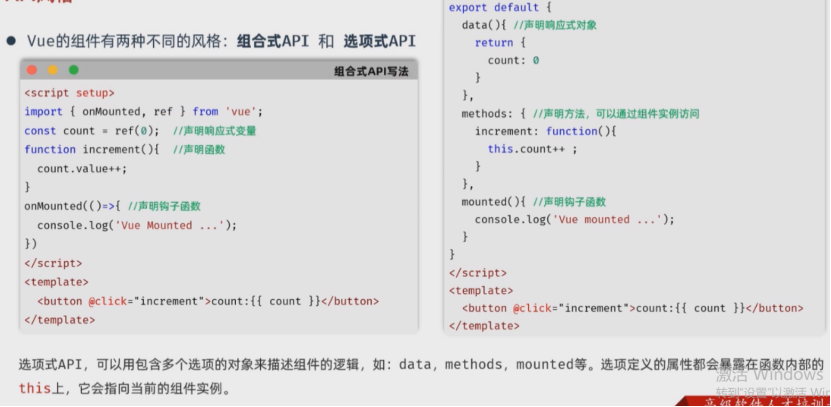Click the //声明方法，可以通过组件实例访问 comment
This screenshot has height=407, width=831.
coord(616,113)
